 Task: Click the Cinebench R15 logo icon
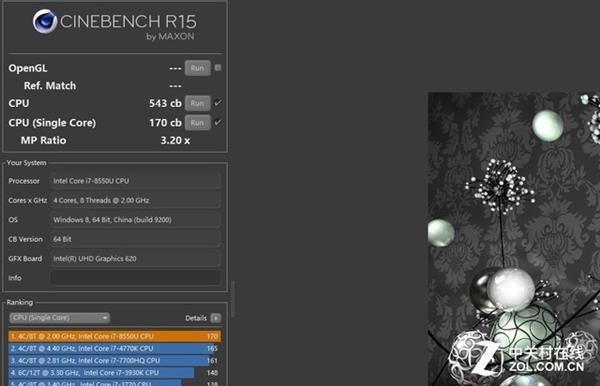click(x=45, y=21)
